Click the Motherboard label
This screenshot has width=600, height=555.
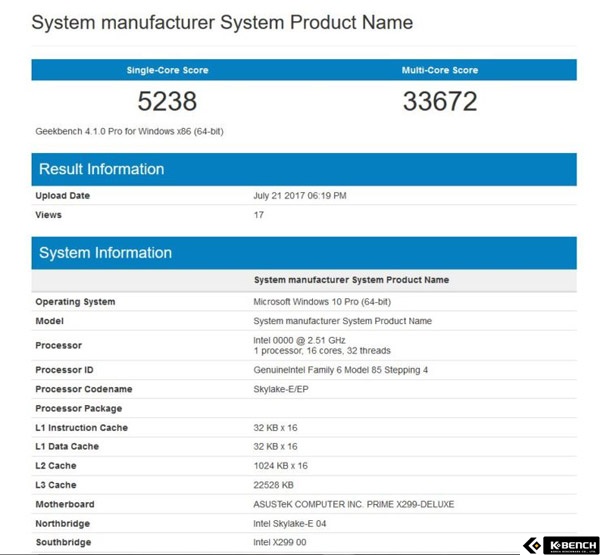(65, 504)
